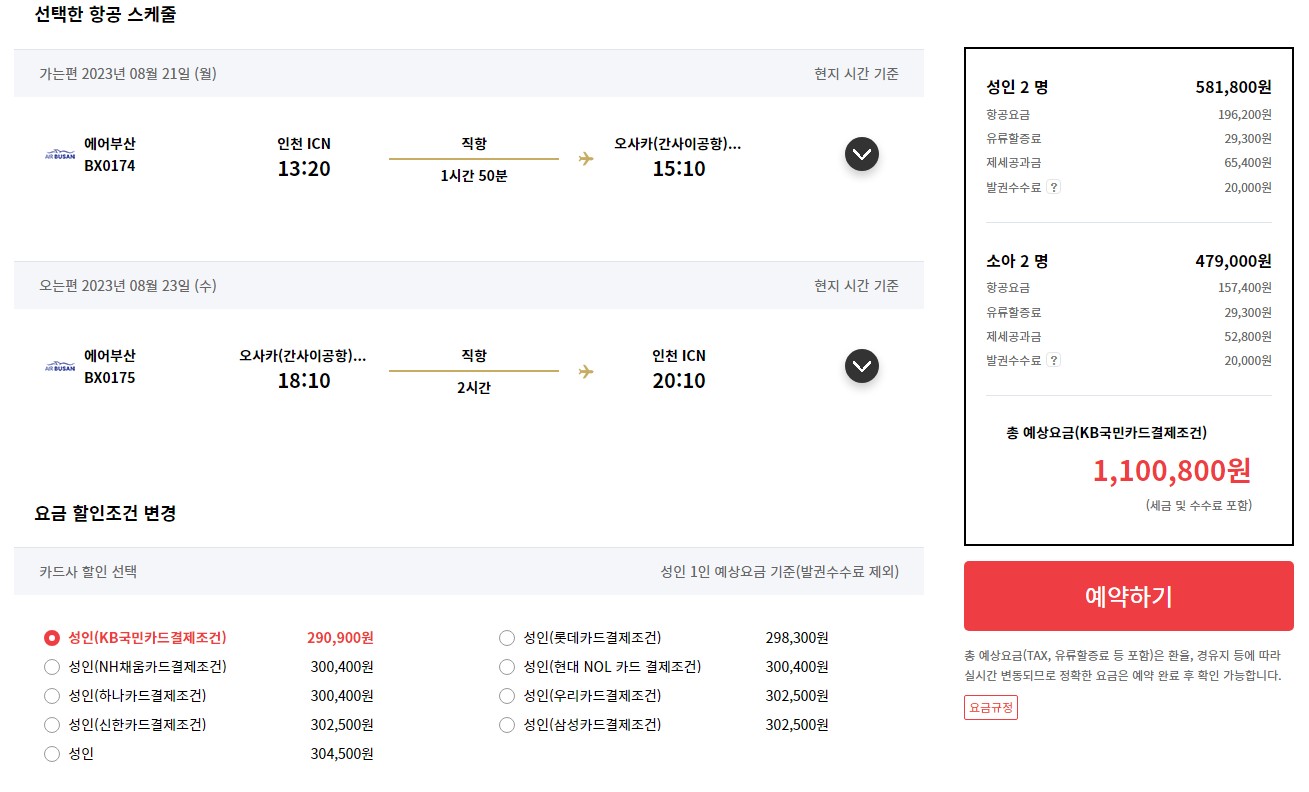Expand details of outbound flight BX0174
1309x792 pixels.
861,154
